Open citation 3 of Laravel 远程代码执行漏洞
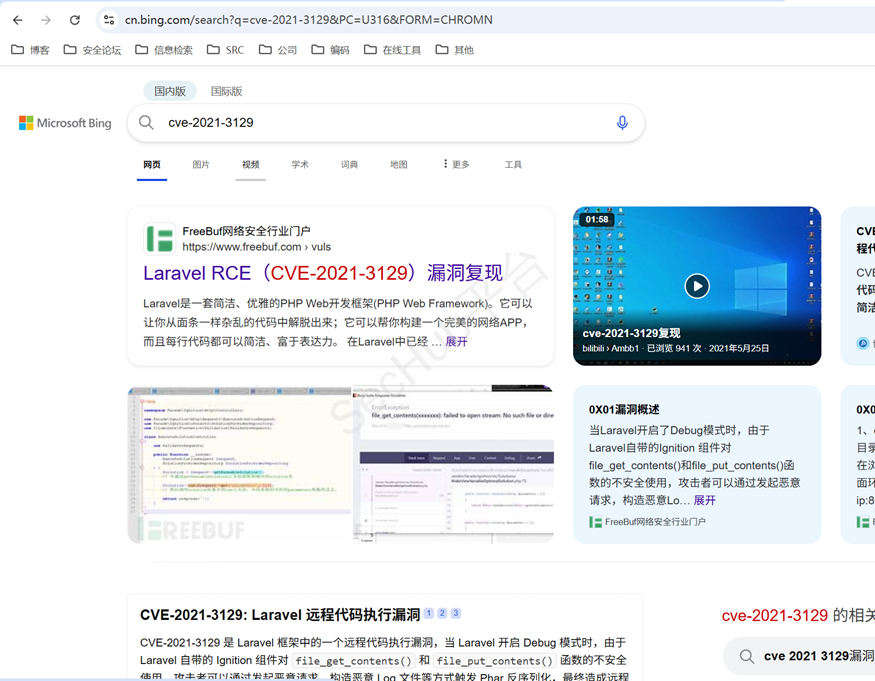The image size is (875, 681). point(455,613)
